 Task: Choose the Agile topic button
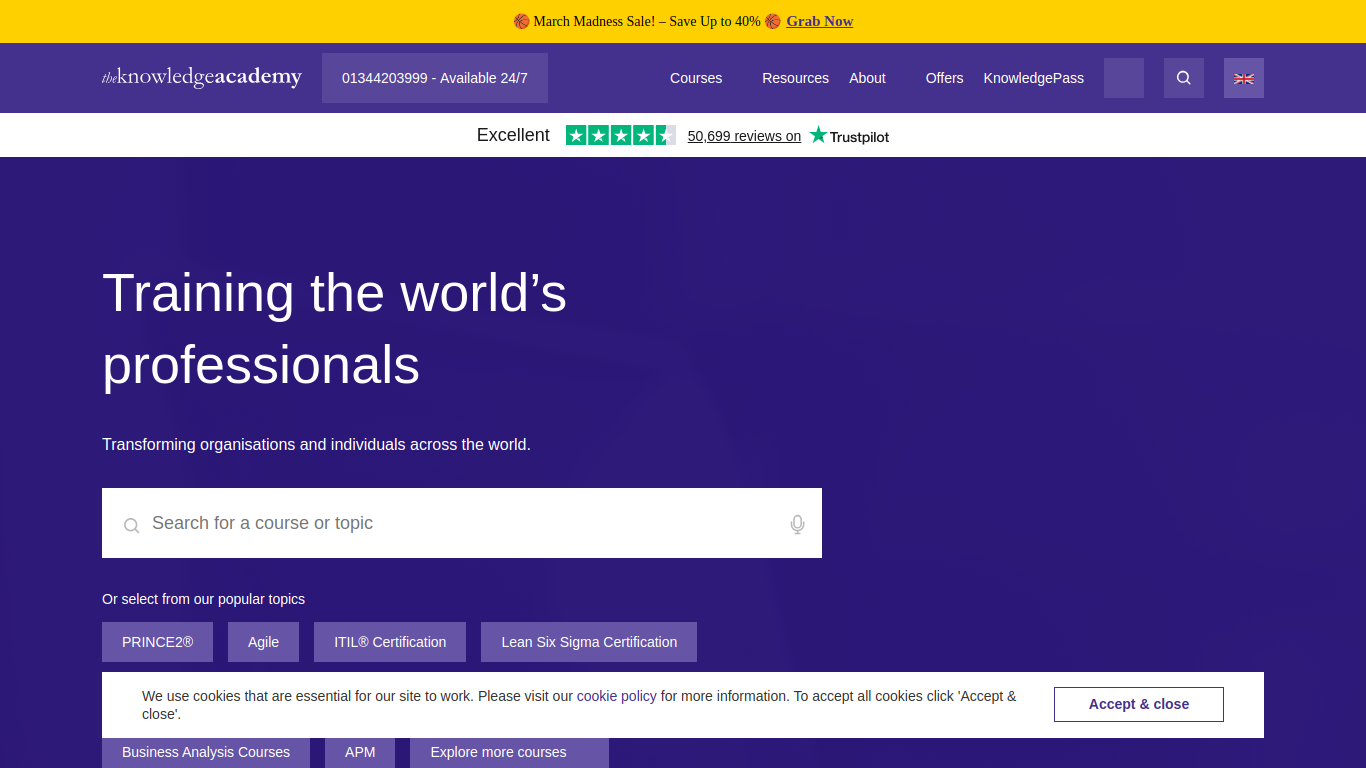(x=263, y=642)
